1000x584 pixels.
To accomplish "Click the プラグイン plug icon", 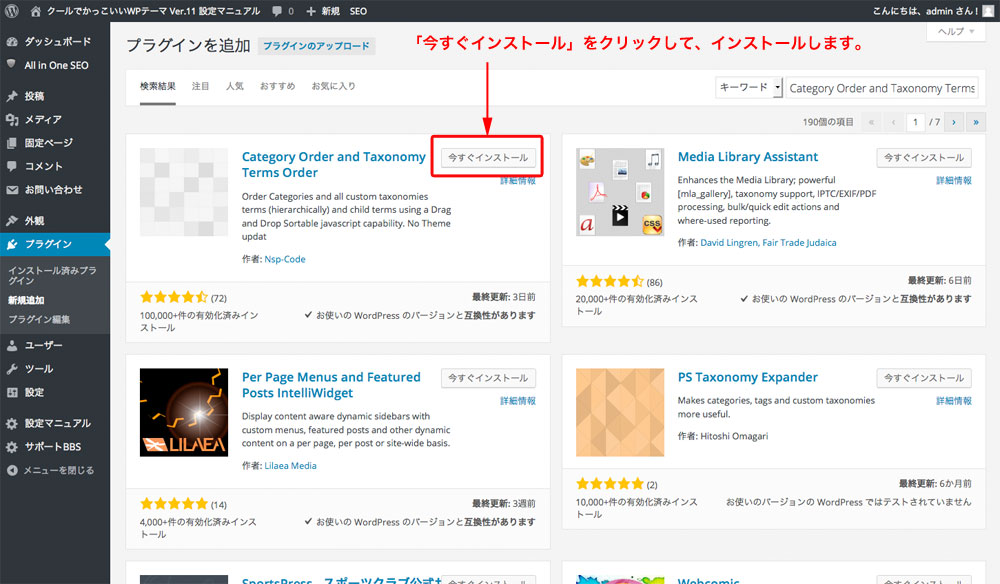I will point(11,244).
